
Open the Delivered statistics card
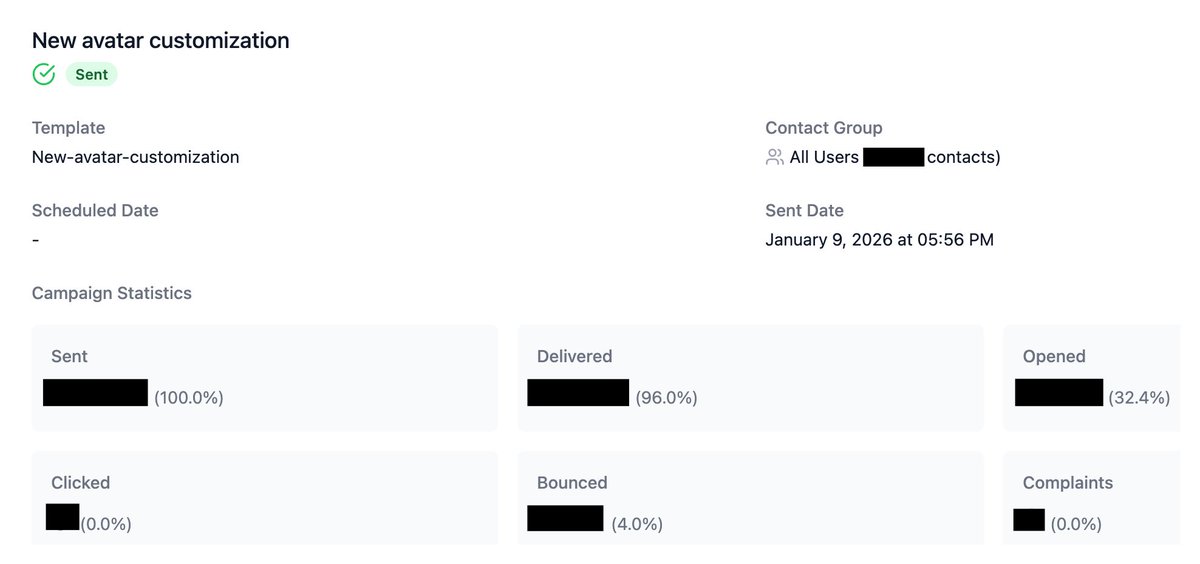tap(750, 378)
